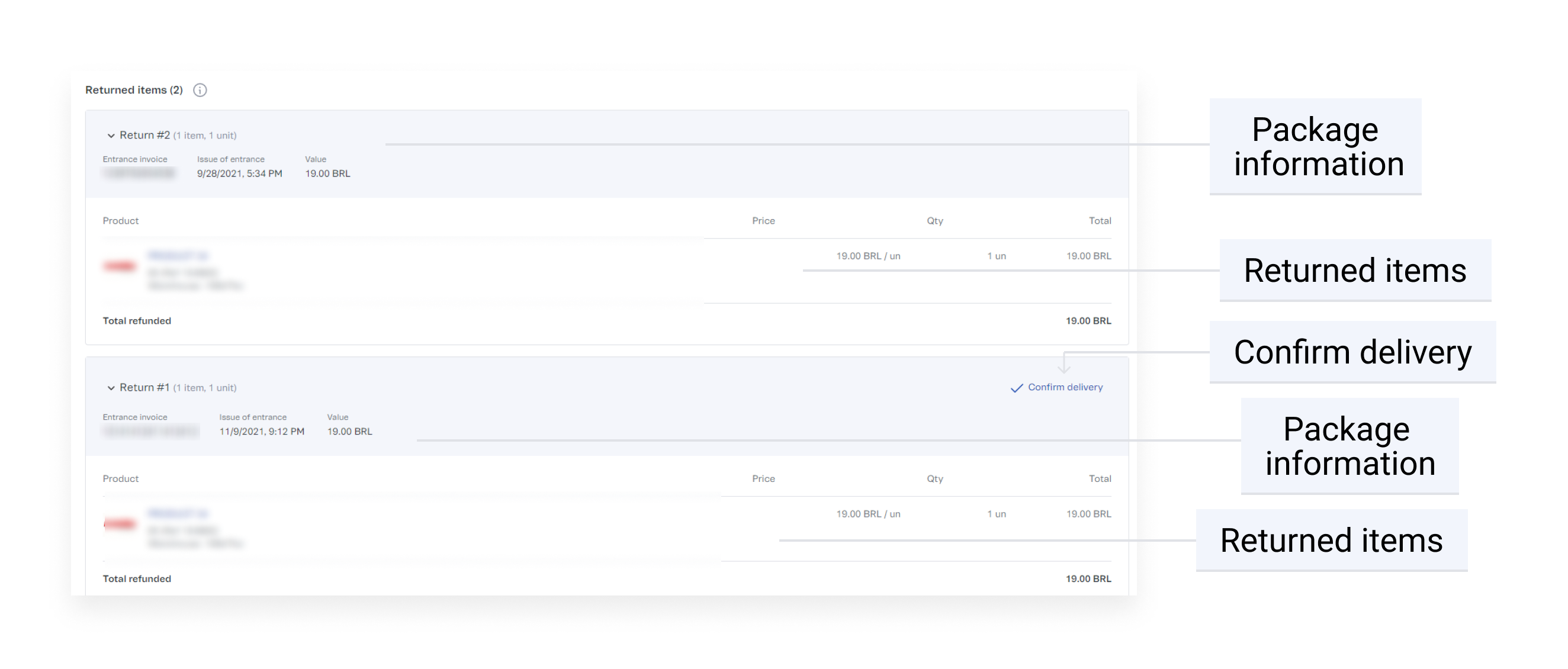The image size is (1568, 669).
Task: Click the large Confirm delivery callout label
Action: [1352, 352]
